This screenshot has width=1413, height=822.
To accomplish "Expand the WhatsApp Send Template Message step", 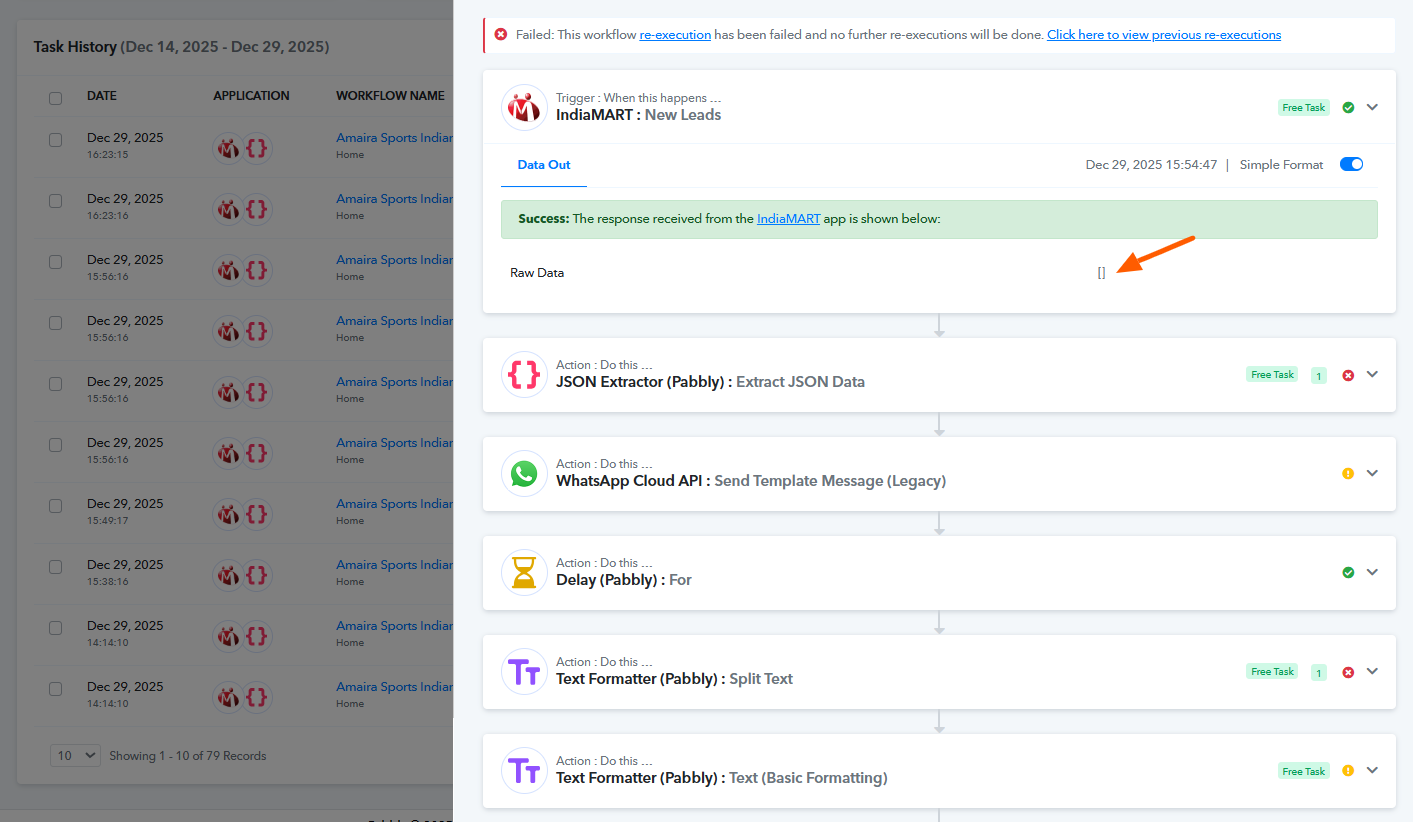I will (1372, 474).
